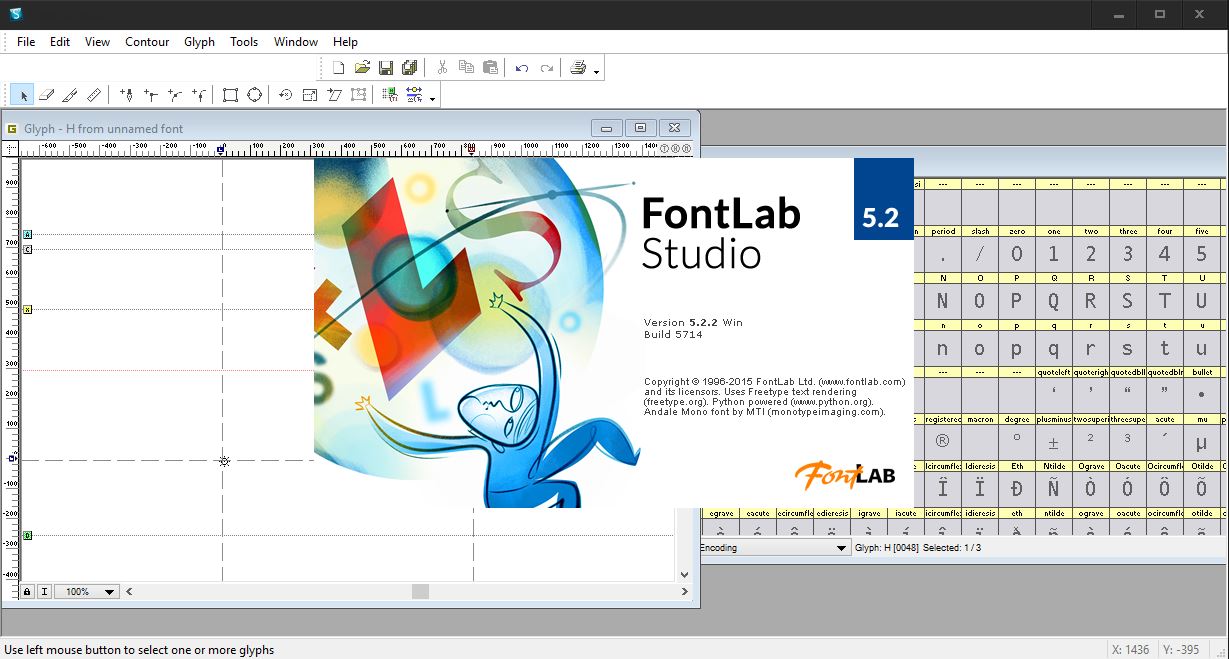The height and width of the screenshot is (659, 1229).
Task: Click the Print icon
Action: [578, 68]
